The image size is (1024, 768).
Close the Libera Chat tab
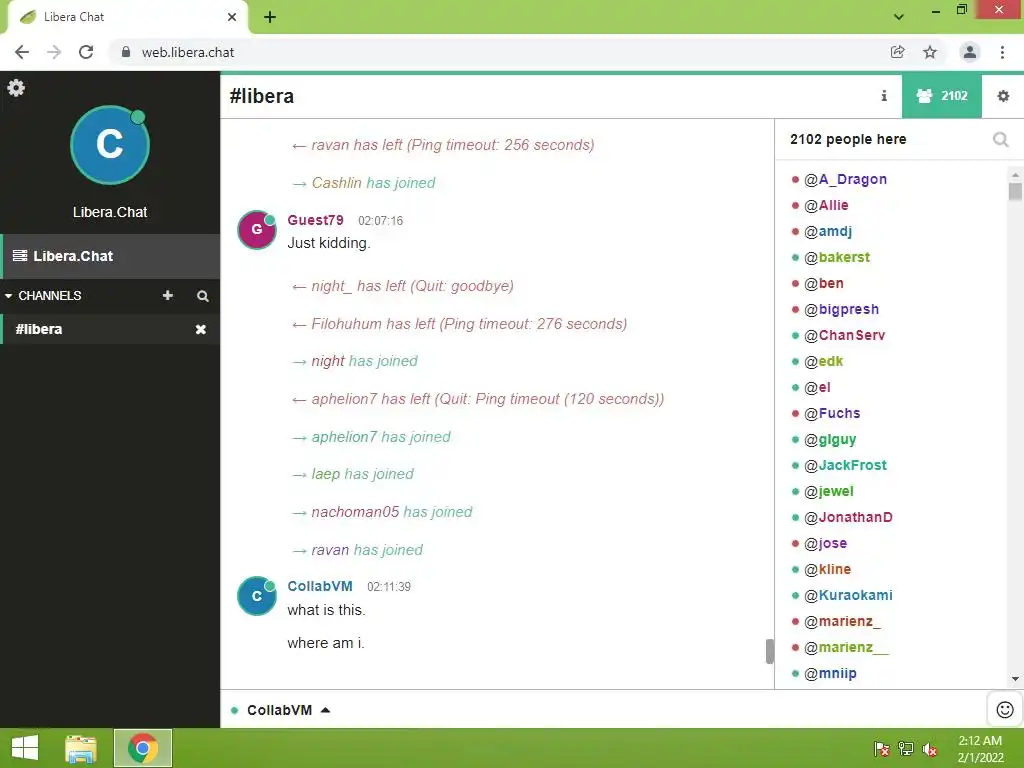(x=232, y=17)
